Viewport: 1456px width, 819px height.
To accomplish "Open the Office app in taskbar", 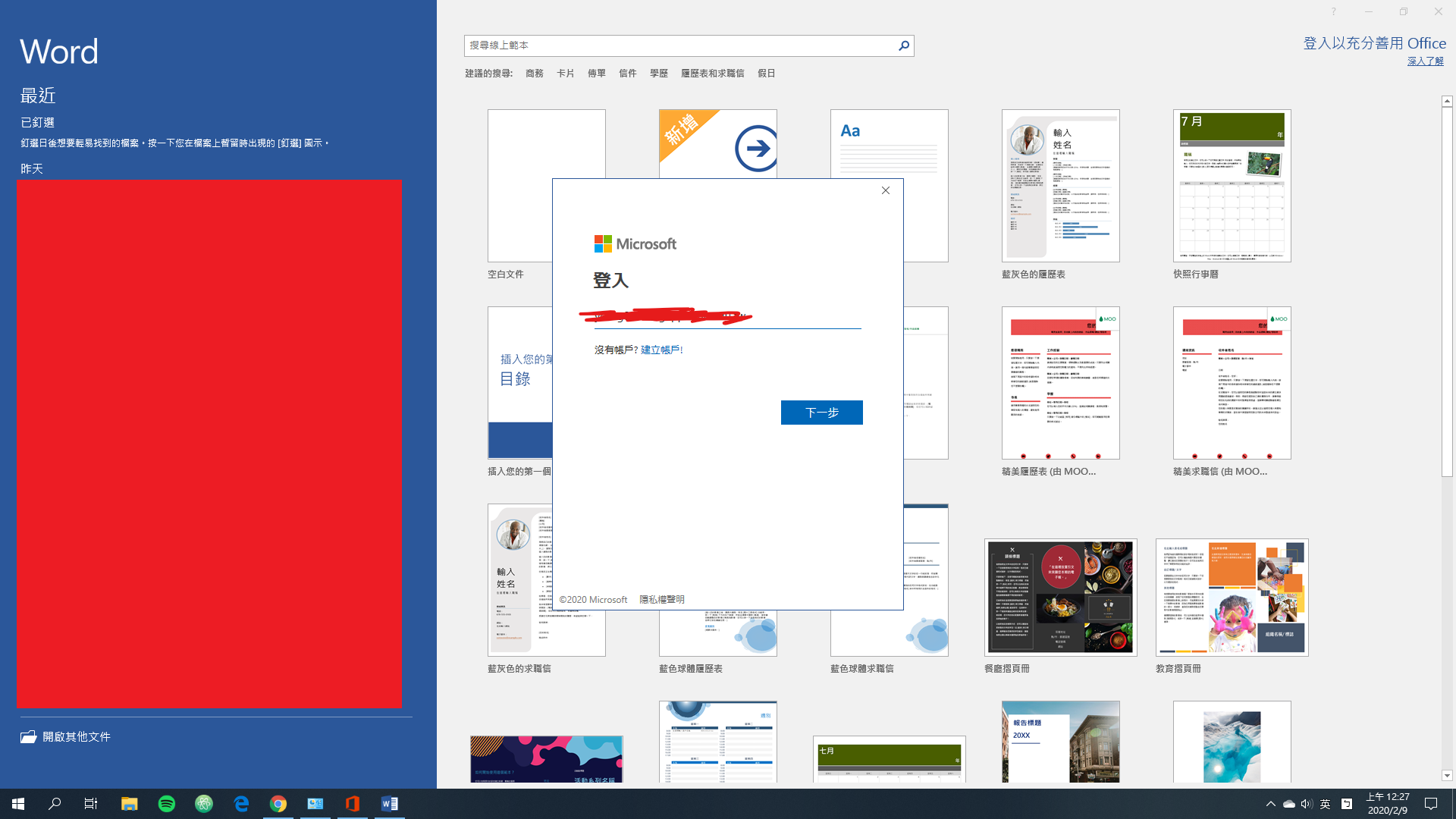I will click(x=353, y=804).
